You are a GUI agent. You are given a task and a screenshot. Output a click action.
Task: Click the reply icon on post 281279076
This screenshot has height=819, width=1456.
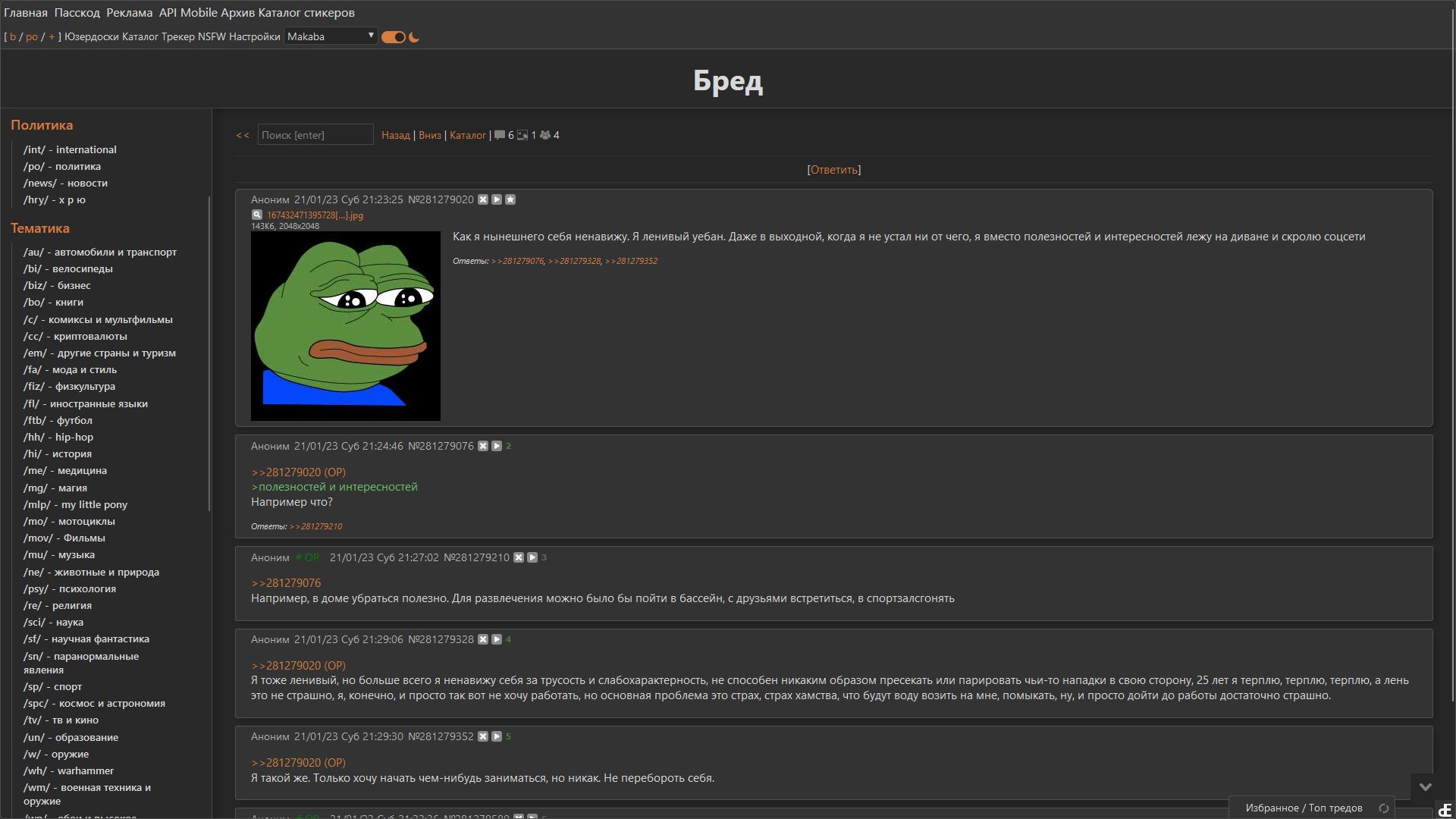(x=497, y=446)
